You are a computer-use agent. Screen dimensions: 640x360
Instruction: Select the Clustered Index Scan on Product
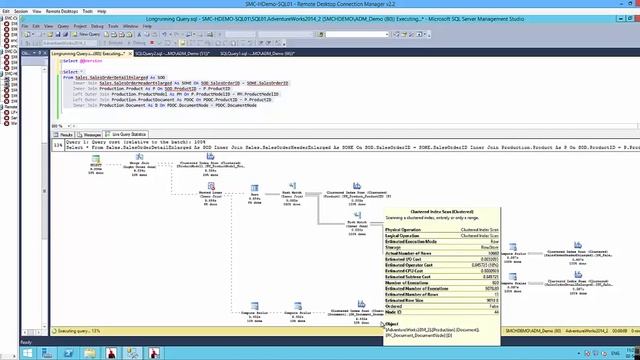tap(357, 186)
